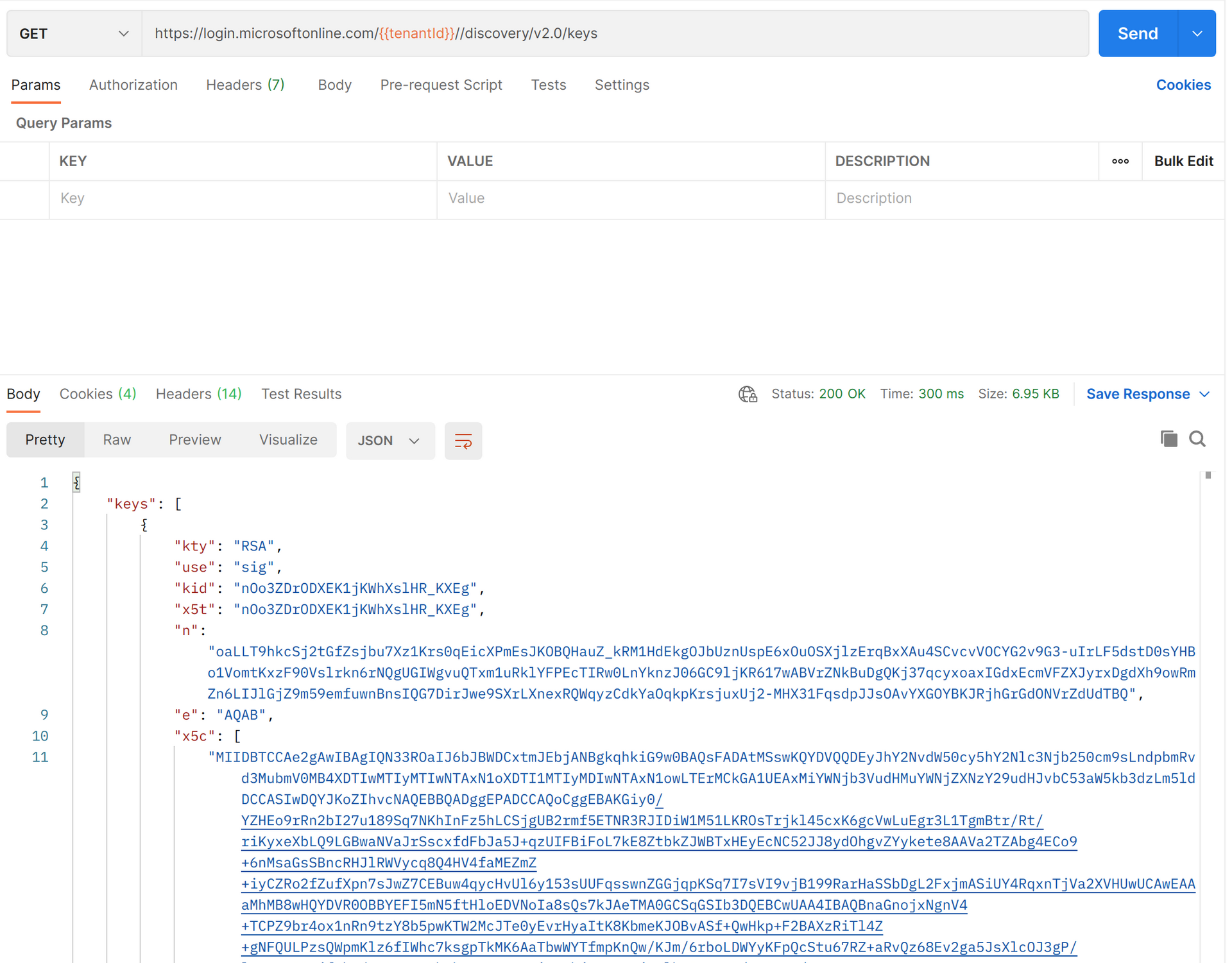Open the three-dots column options

[1120, 161]
